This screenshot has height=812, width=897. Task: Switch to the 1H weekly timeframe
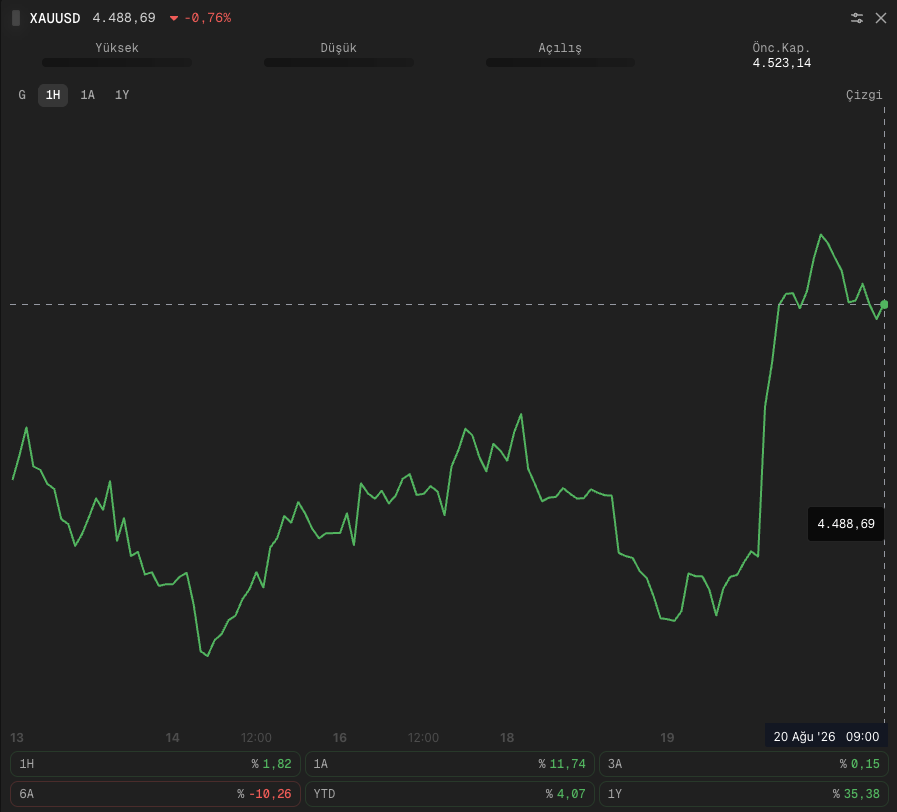pyautogui.click(x=53, y=95)
